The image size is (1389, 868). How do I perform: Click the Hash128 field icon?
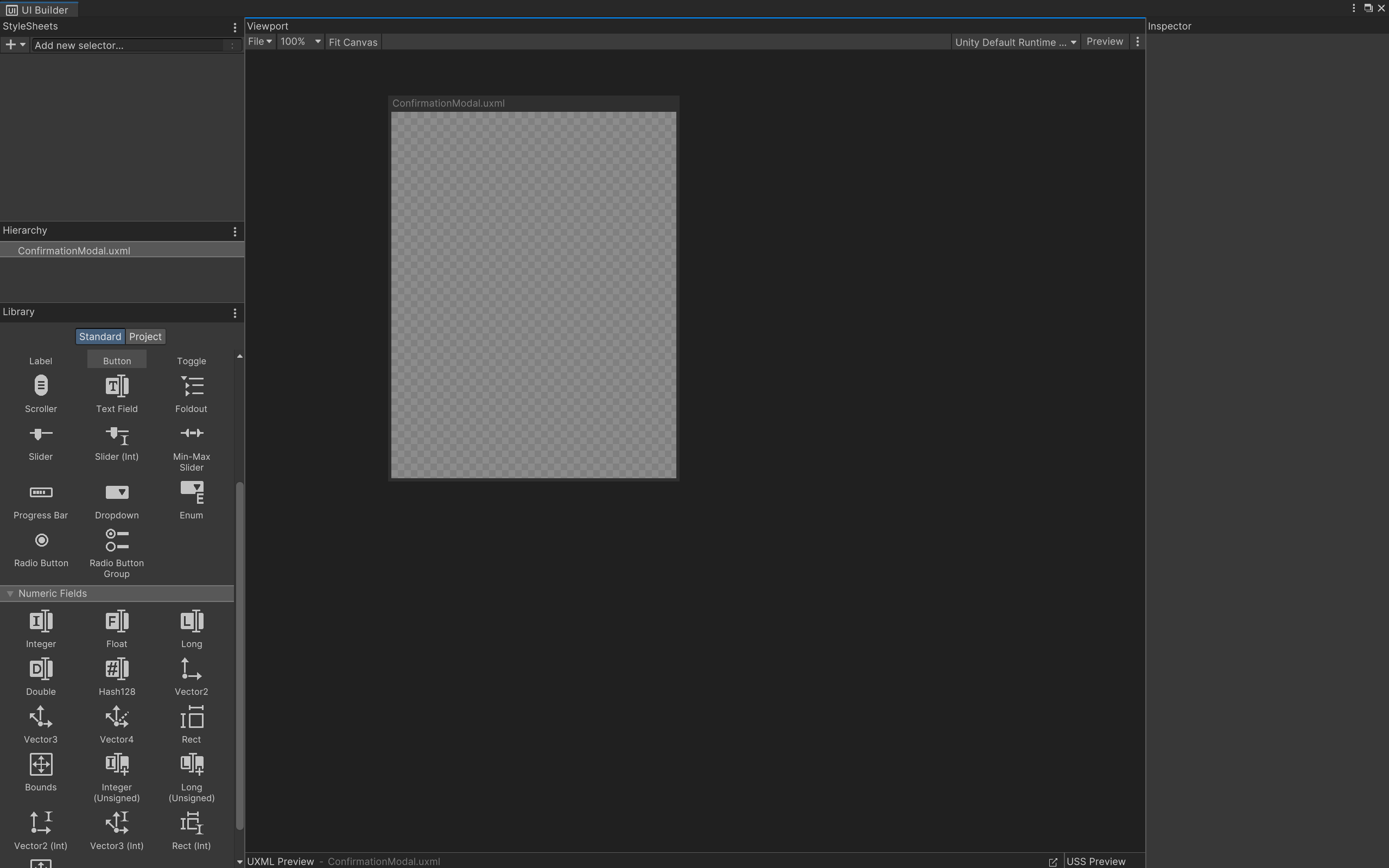pos(117,669)
